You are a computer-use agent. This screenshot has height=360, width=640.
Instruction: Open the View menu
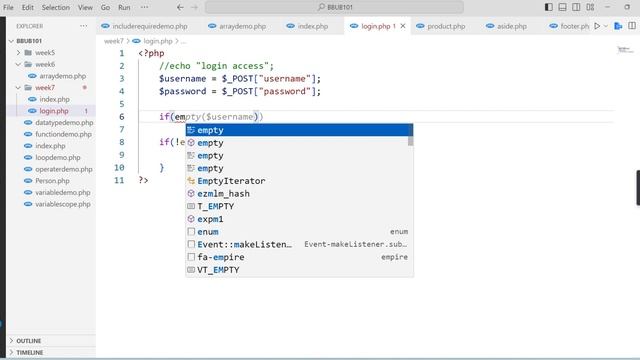[85, 7]
